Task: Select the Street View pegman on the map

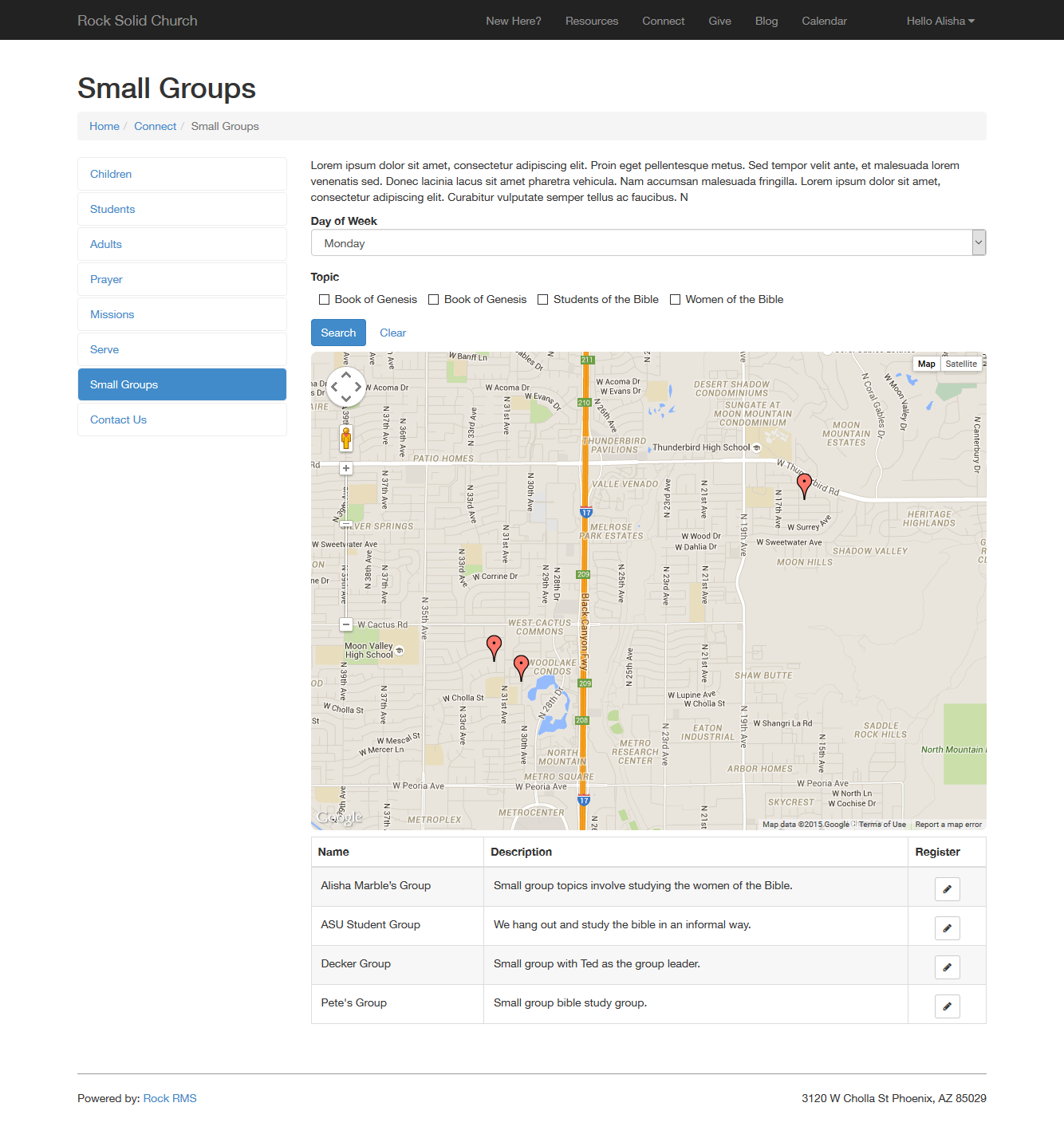Action: (345, 437)
